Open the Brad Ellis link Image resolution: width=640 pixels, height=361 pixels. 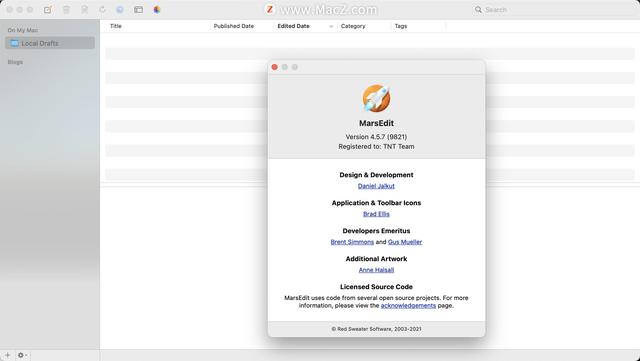coord(376,214)
